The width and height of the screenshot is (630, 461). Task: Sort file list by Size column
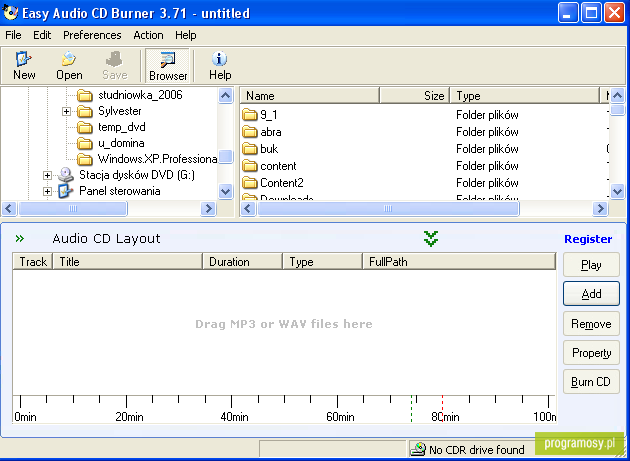tap(414, 96)
